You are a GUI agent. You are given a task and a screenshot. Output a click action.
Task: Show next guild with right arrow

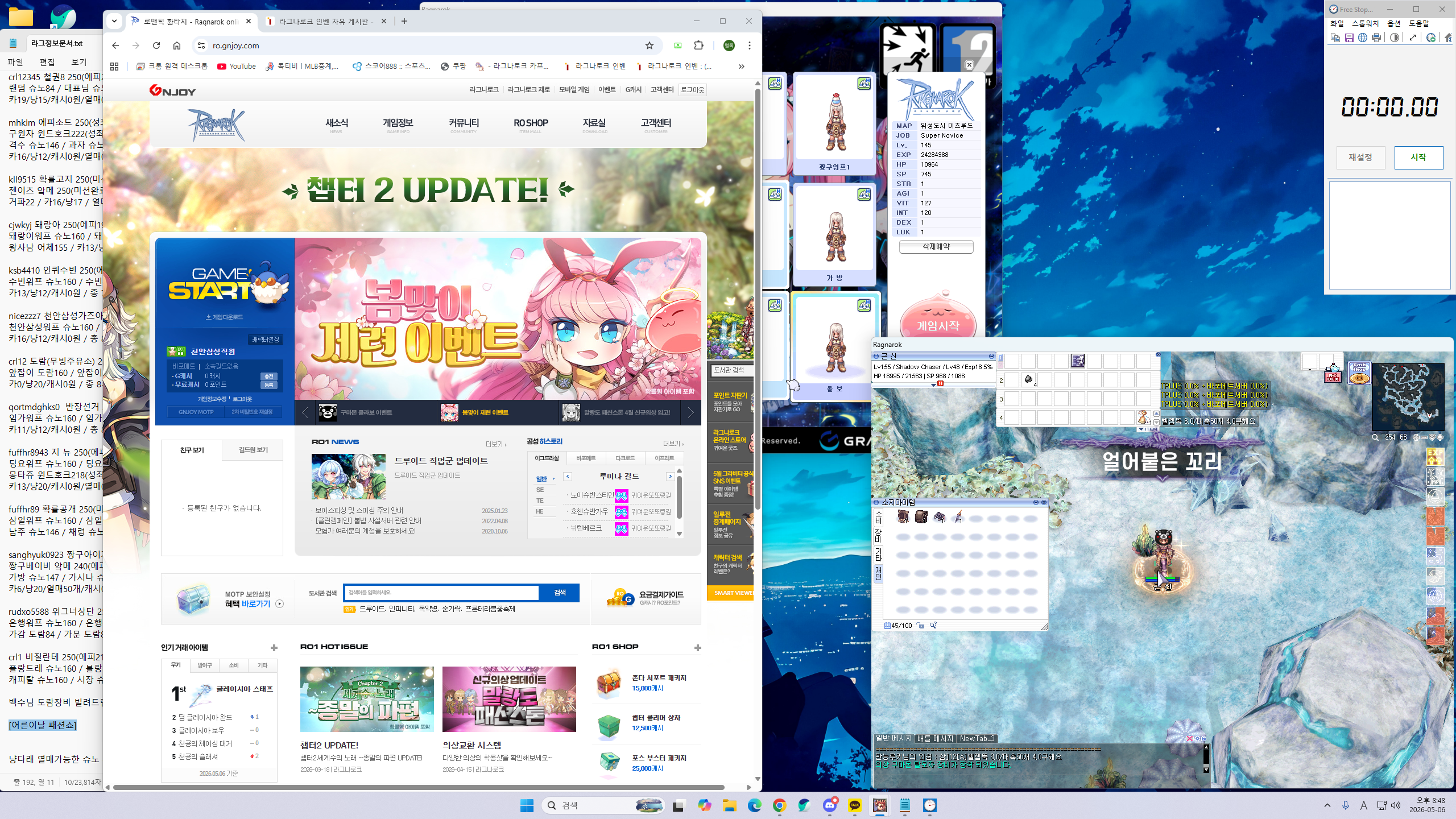[x=671, y=477]
